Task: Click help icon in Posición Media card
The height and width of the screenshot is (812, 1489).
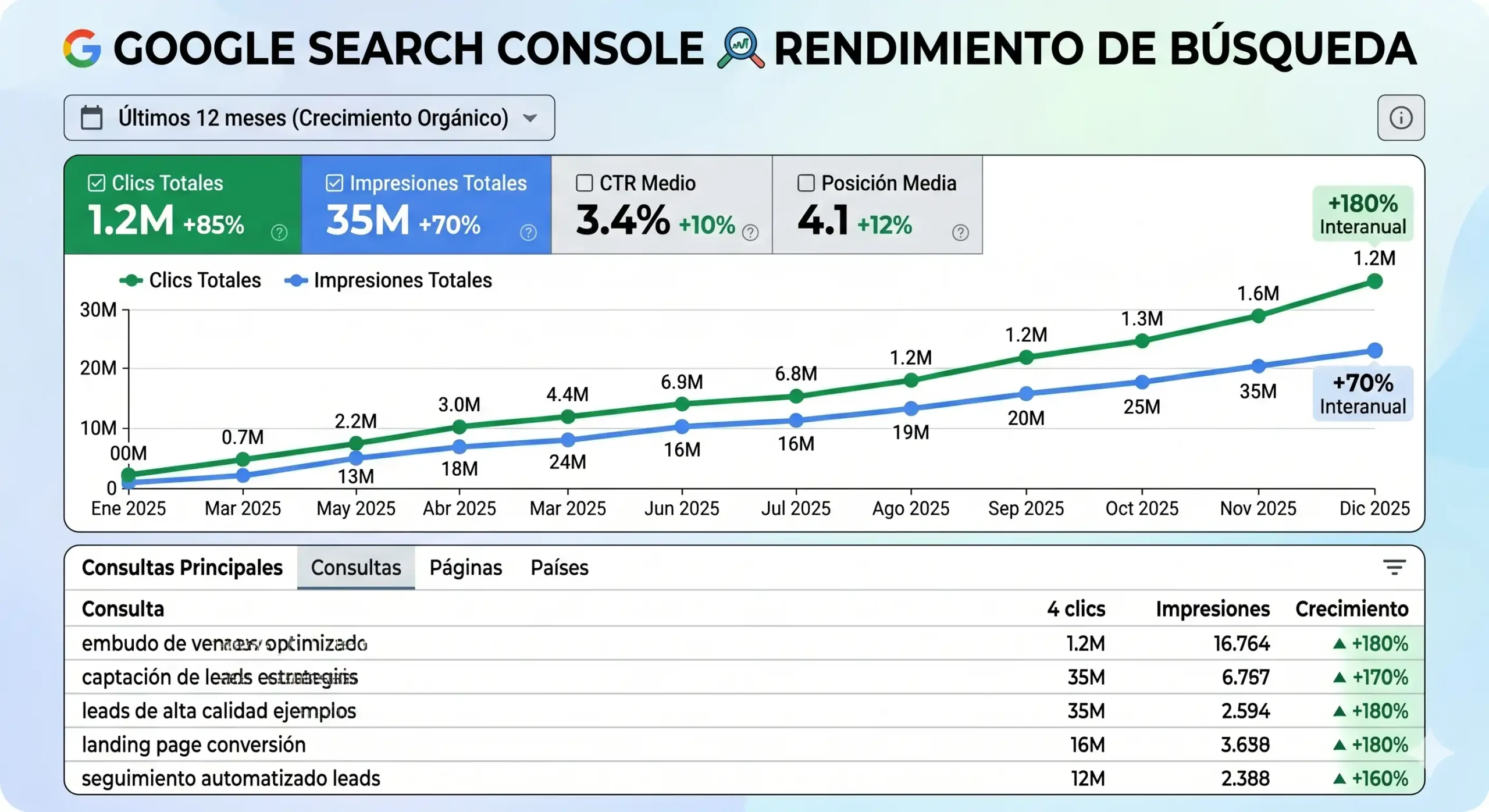Action: tap(960, 233)
